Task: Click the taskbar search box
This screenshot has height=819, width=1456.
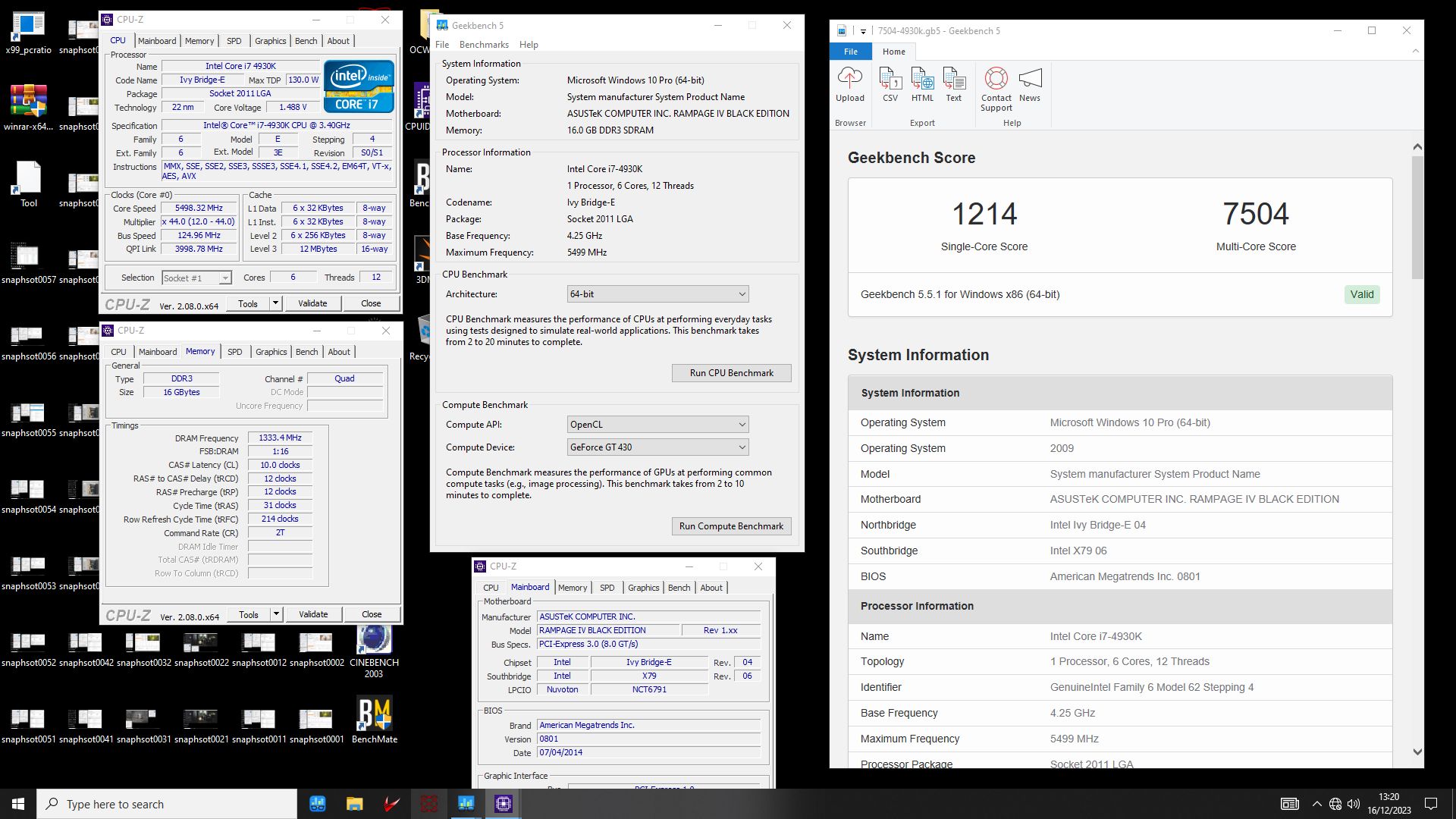Action: click(x=167, y=804)
